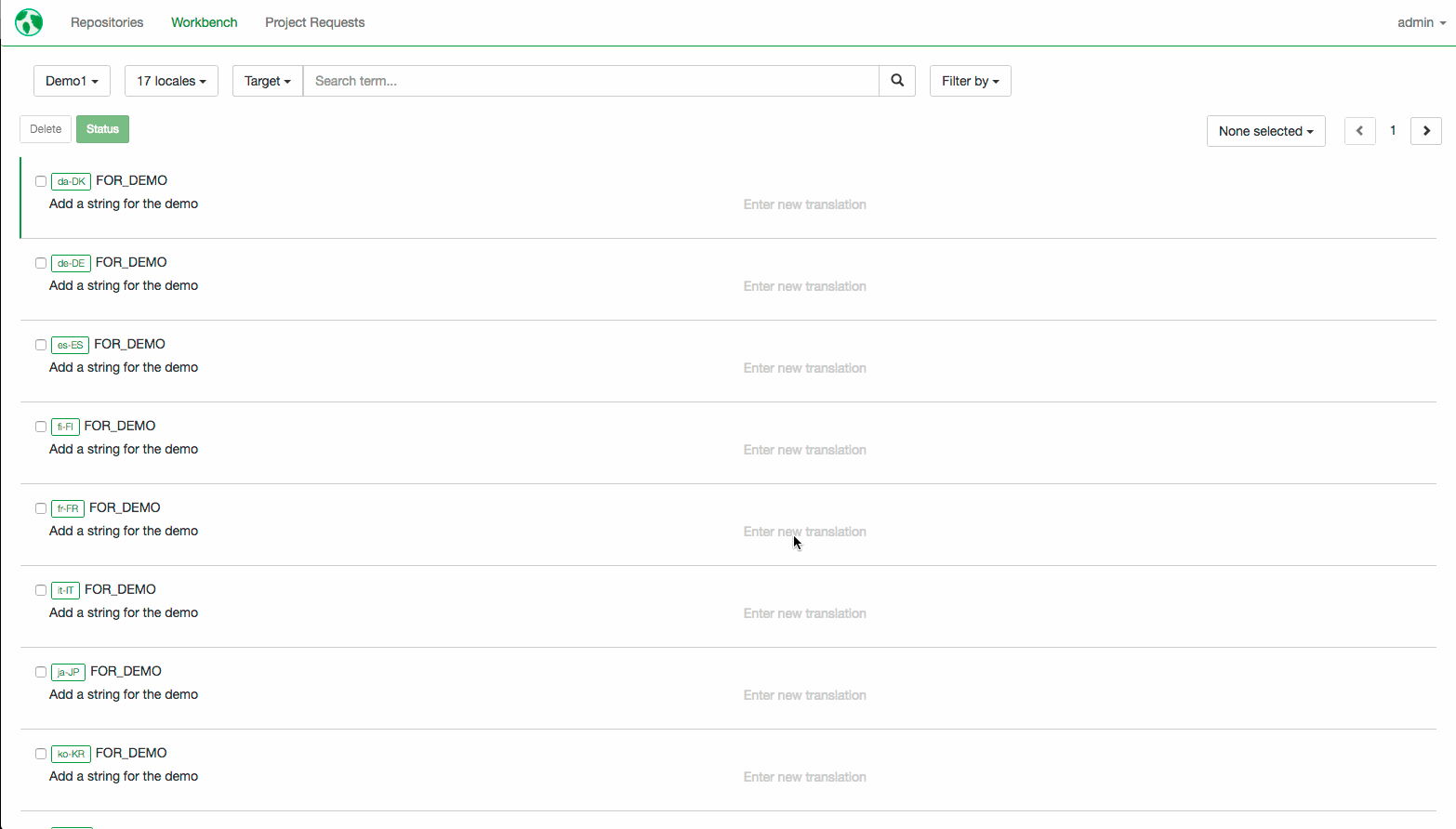Click the da-DK locale tag
This screenshot has width=1456, height=829.
pos(71,181)
